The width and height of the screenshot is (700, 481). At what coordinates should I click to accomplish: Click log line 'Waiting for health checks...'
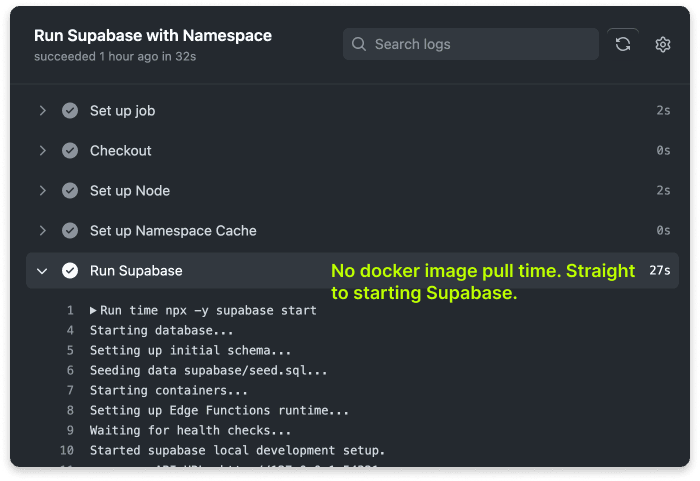pos(191,431)
